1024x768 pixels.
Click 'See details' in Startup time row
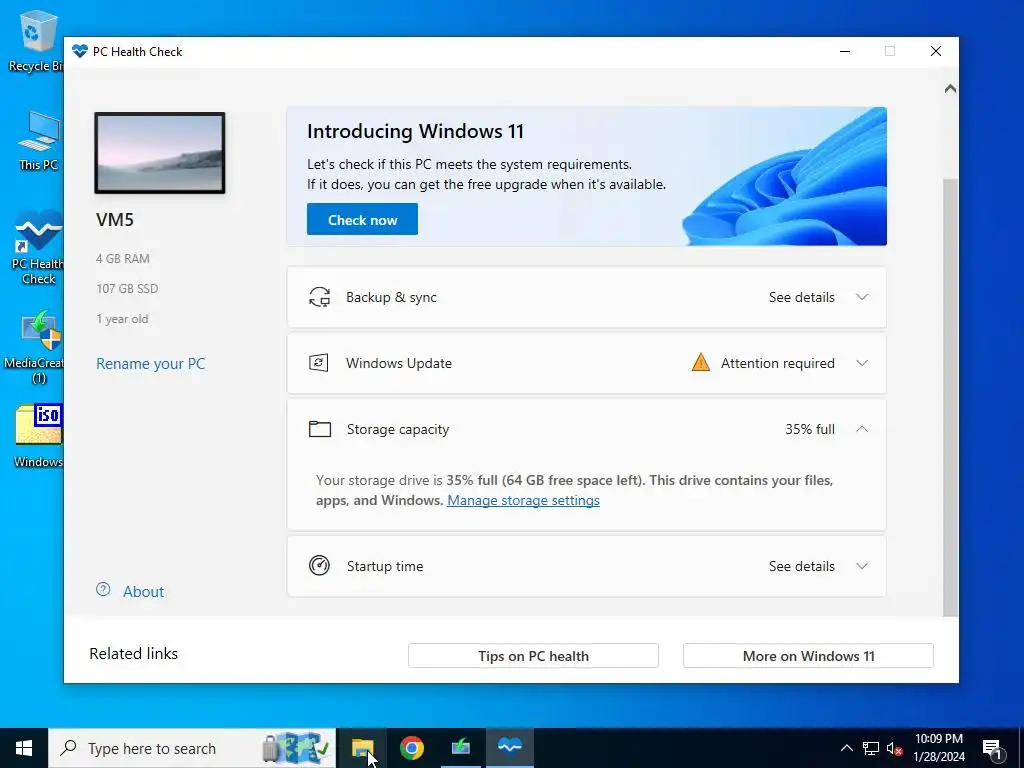[x=801, y=566]
